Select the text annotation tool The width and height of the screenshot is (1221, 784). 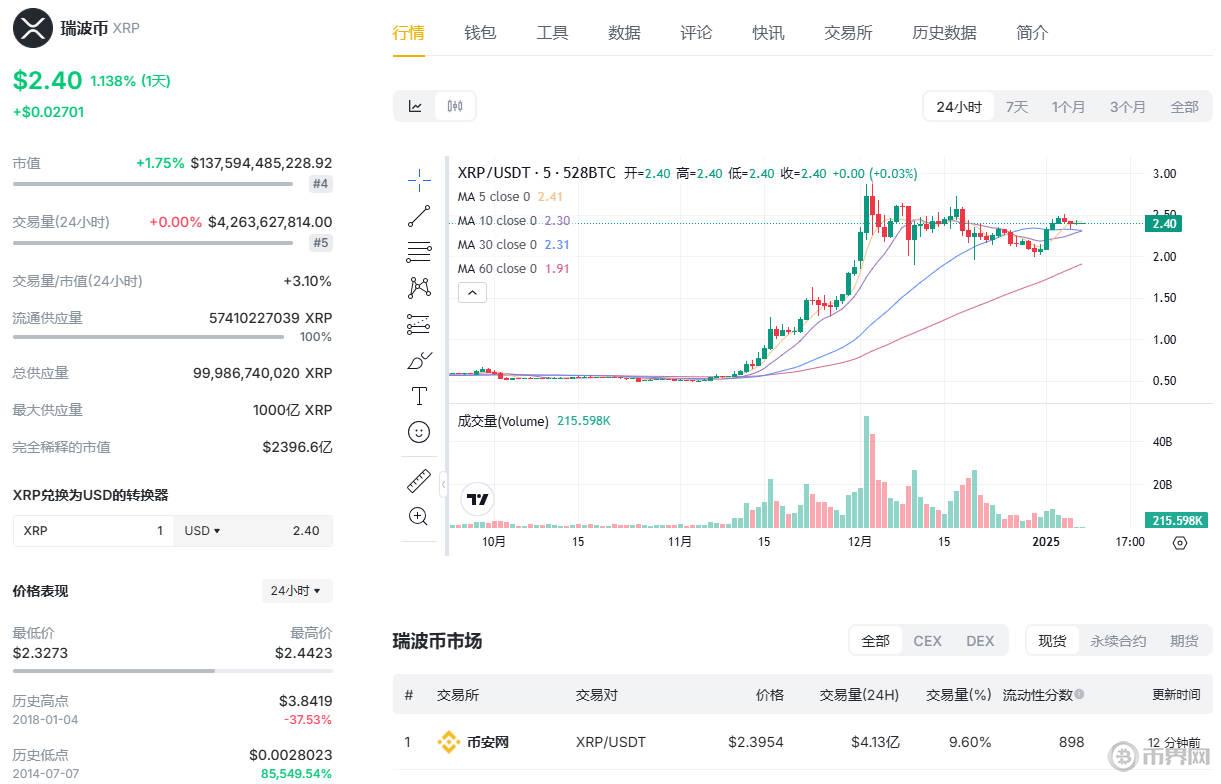(x=419, y=394)
